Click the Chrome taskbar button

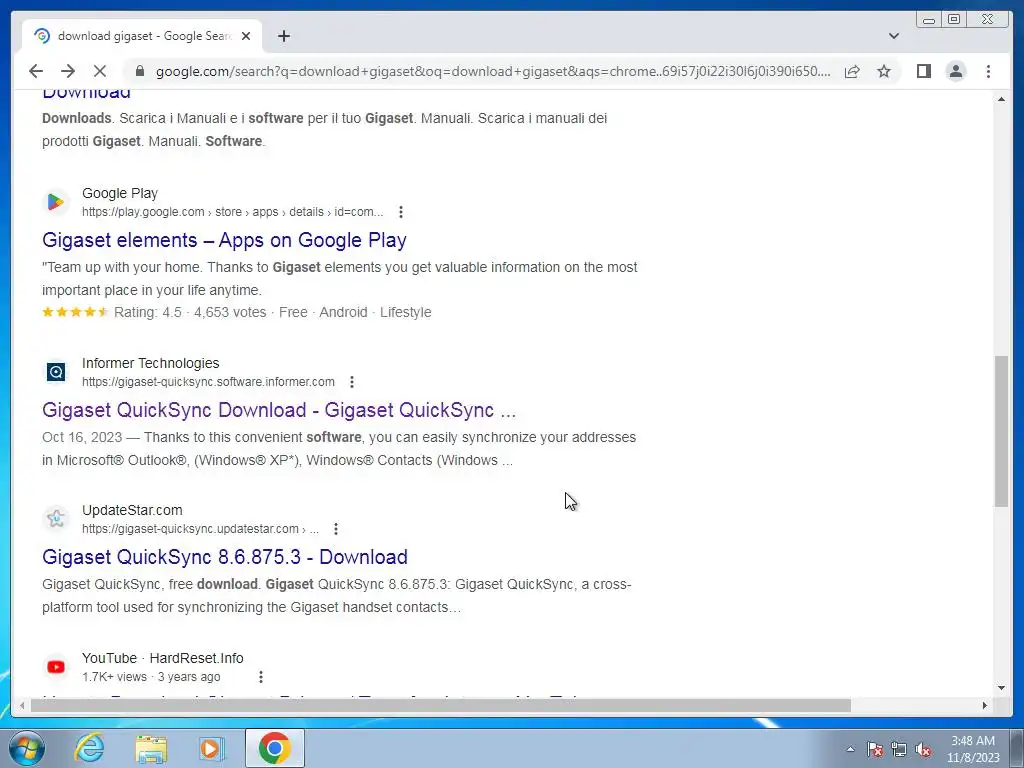click(x=274, y=748)
